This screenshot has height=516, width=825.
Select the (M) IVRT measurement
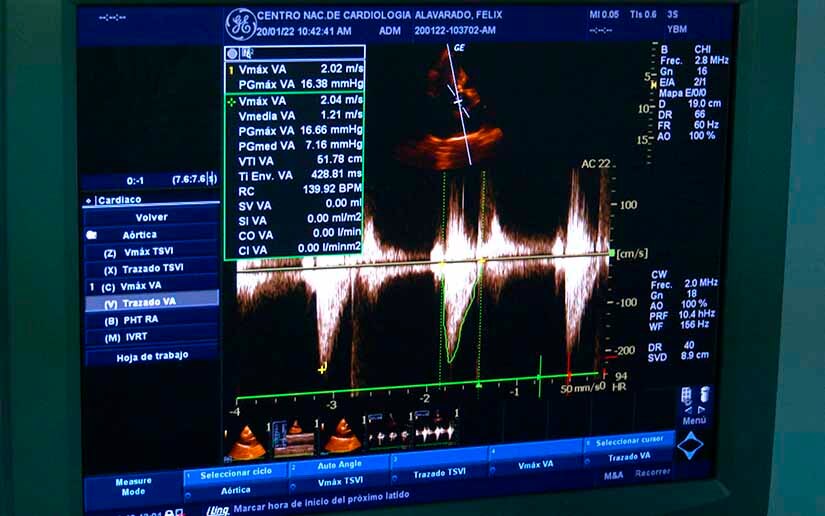click(x=152, y=337)
